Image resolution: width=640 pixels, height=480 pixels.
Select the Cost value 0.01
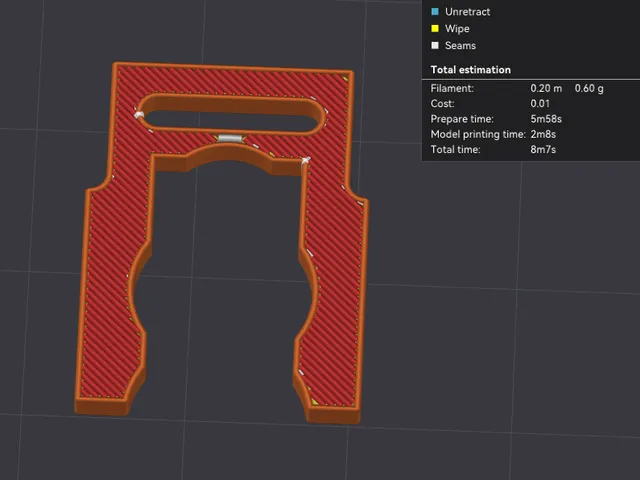click(540, 104)
